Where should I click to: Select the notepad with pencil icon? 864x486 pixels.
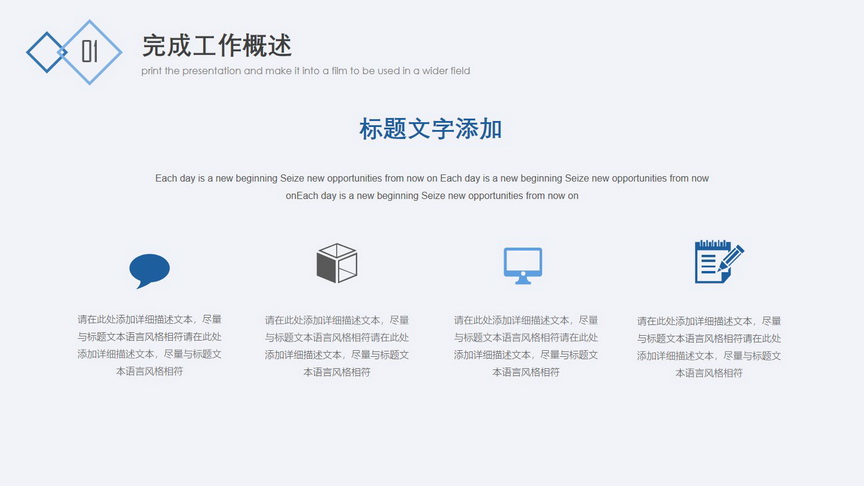click(719, 262)
